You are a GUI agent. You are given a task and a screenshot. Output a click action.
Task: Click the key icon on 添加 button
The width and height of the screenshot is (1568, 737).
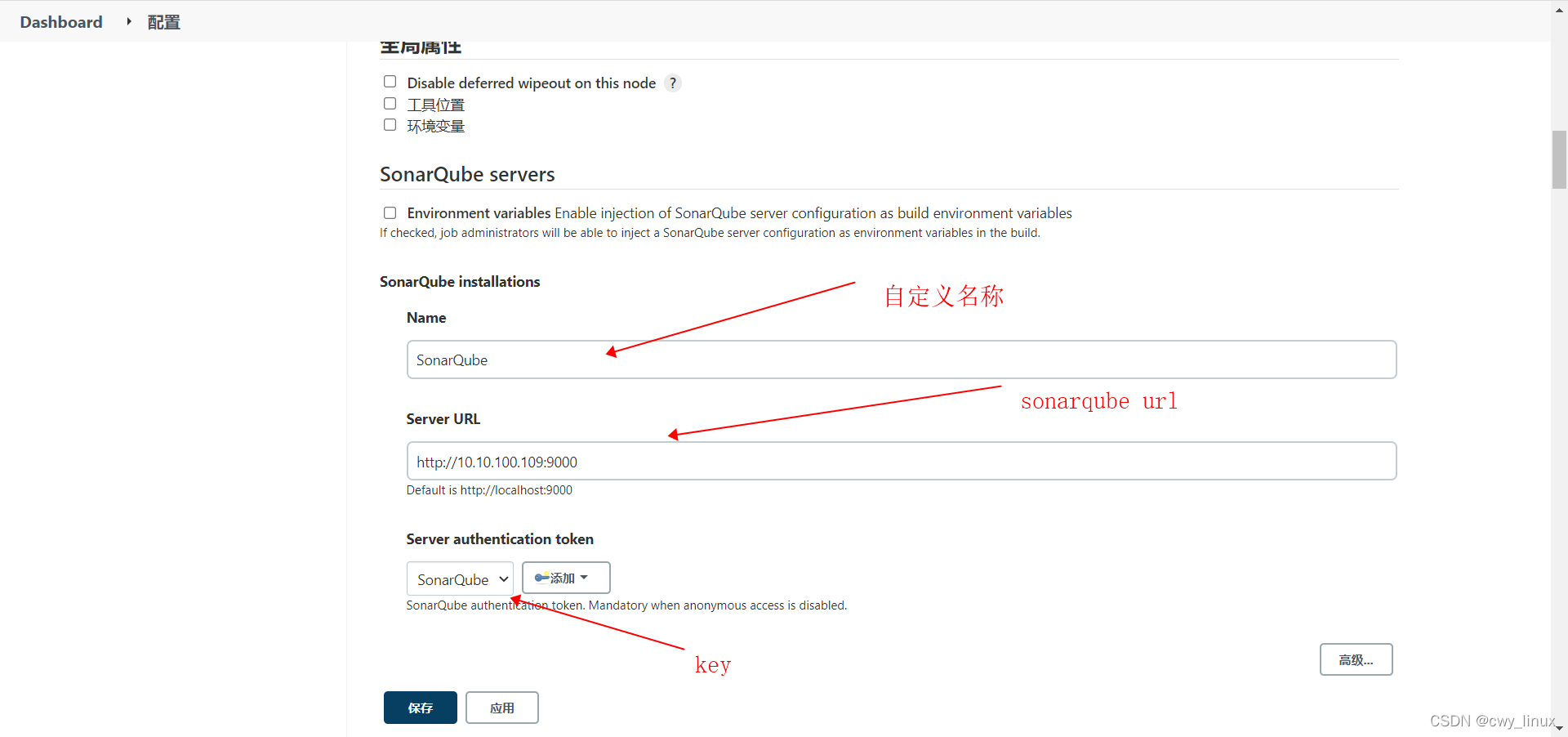(541, 578)
